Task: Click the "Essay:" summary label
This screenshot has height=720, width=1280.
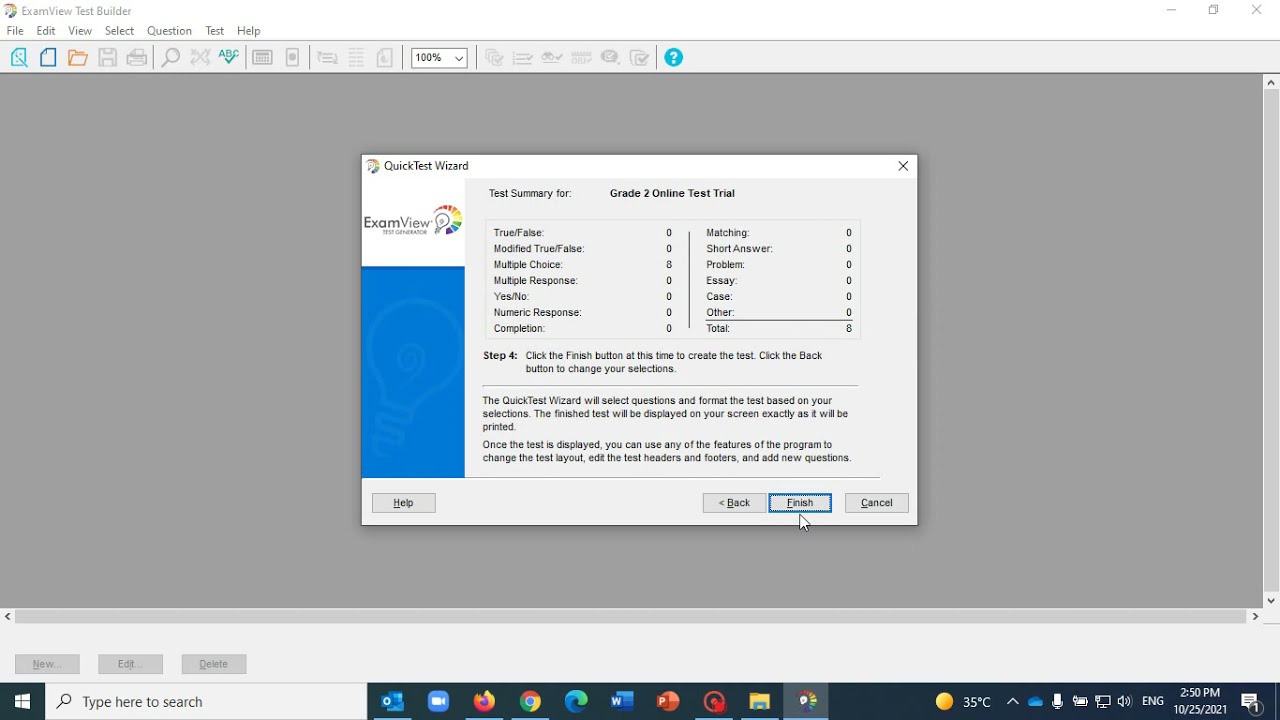Action: pyautogui.click(x=721, y=281)
